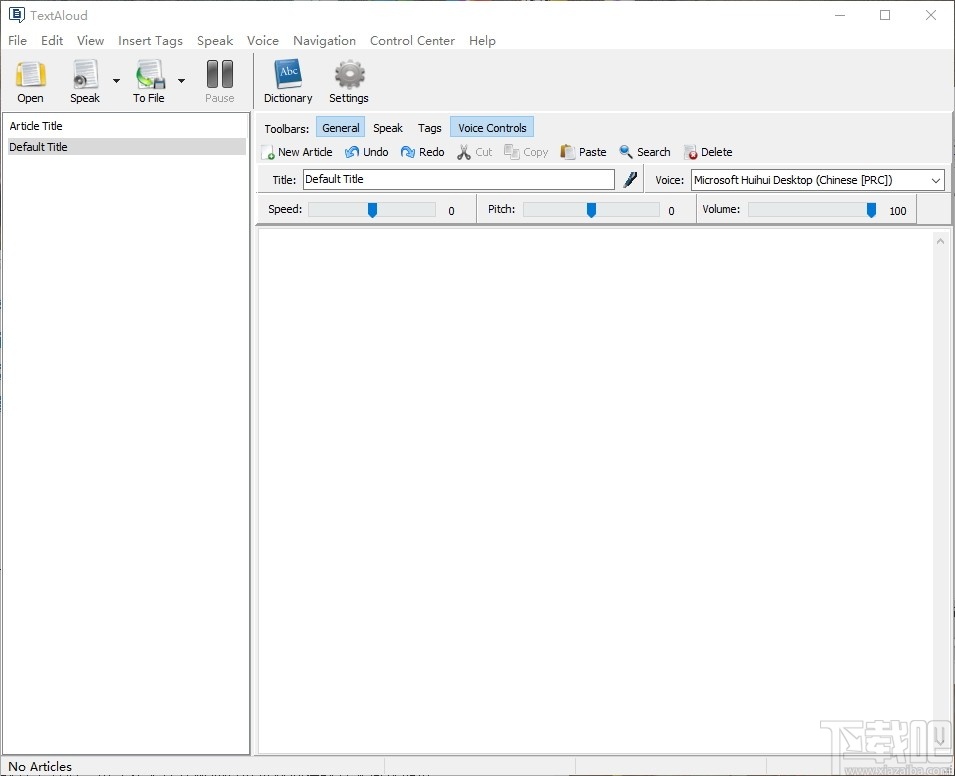The height and width of the screenshot is (776, 955).
Task: Click the To File conversion icon
Action: pyautogui.click(x=150, y=80)
